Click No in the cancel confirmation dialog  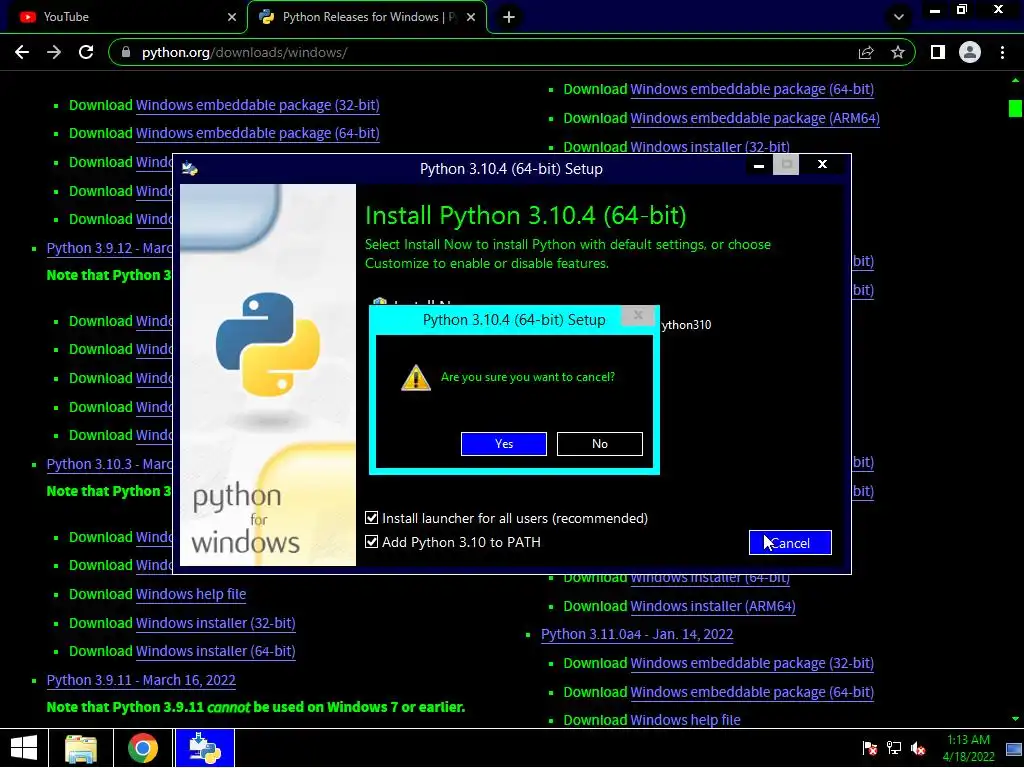pos(600,444)
